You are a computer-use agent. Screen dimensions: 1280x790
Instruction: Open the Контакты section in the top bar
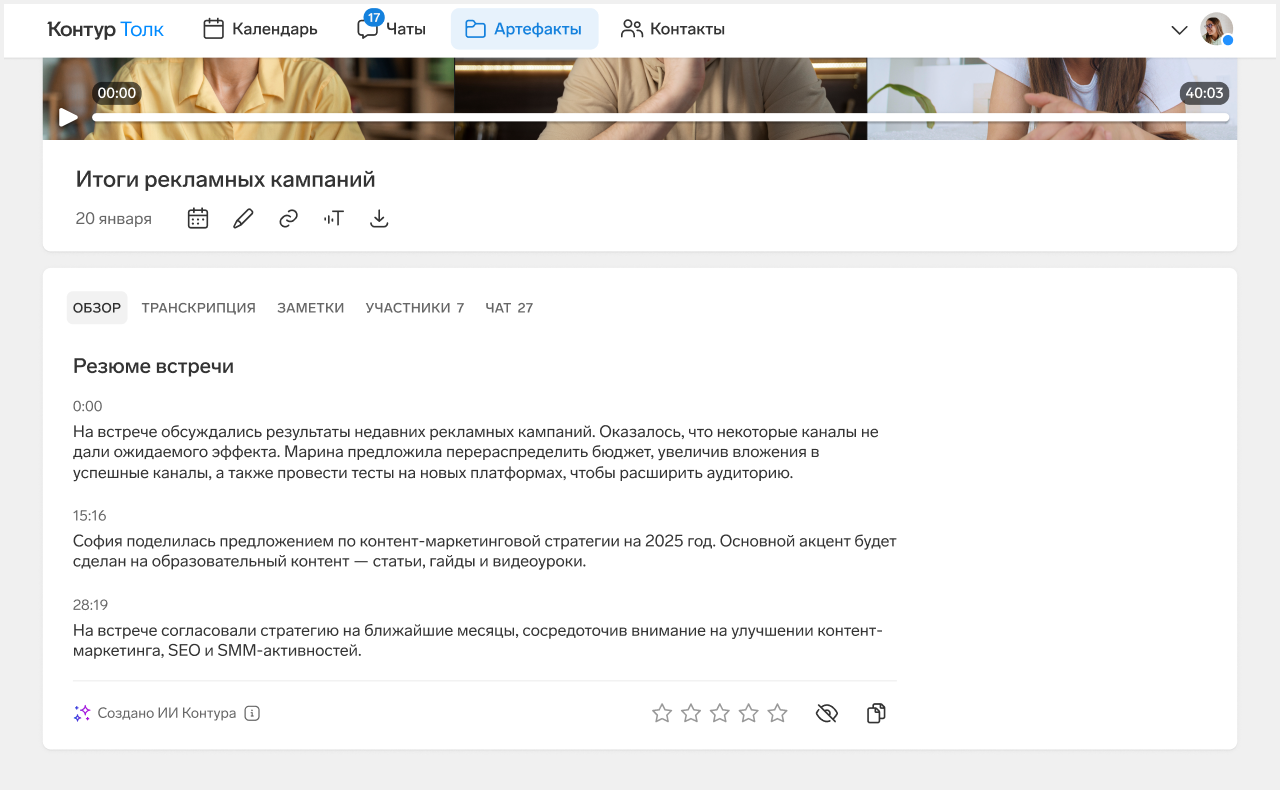point(673,29)
